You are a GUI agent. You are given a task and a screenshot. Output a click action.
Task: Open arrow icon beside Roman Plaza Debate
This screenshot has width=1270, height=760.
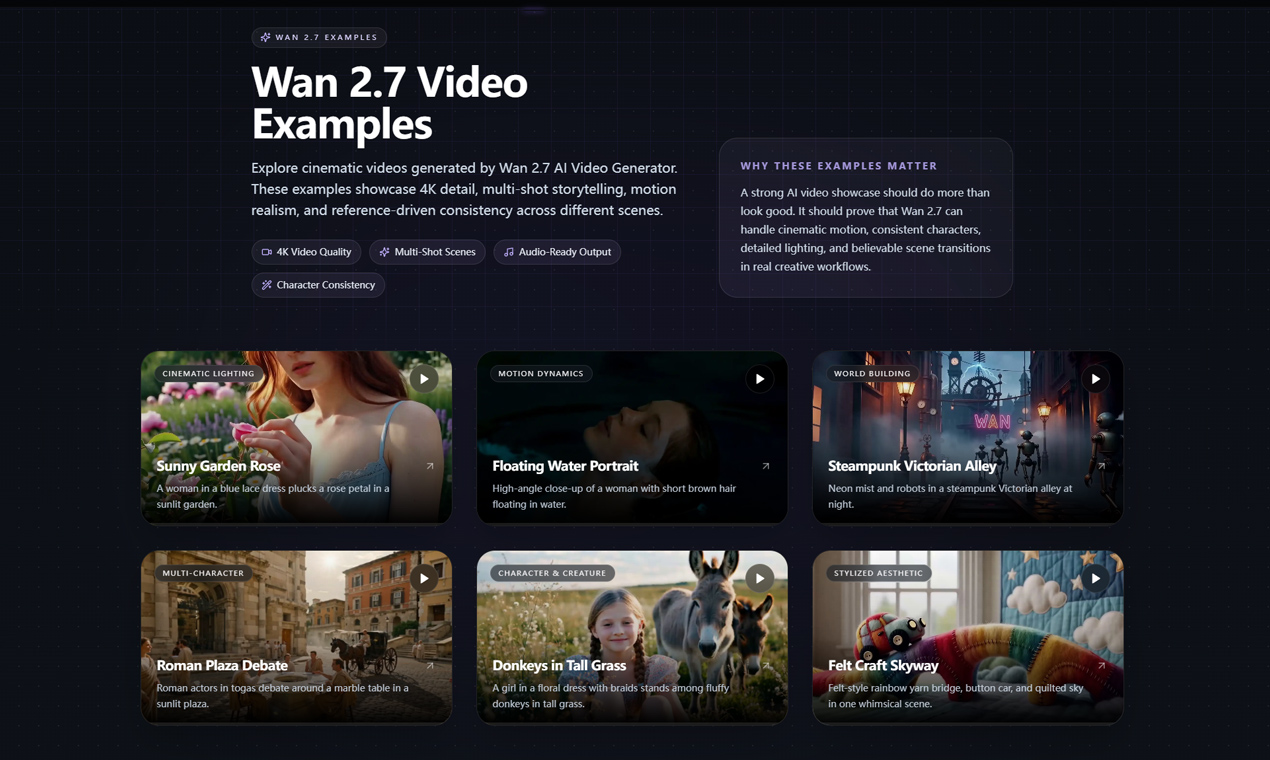click(x=430, y=665)
